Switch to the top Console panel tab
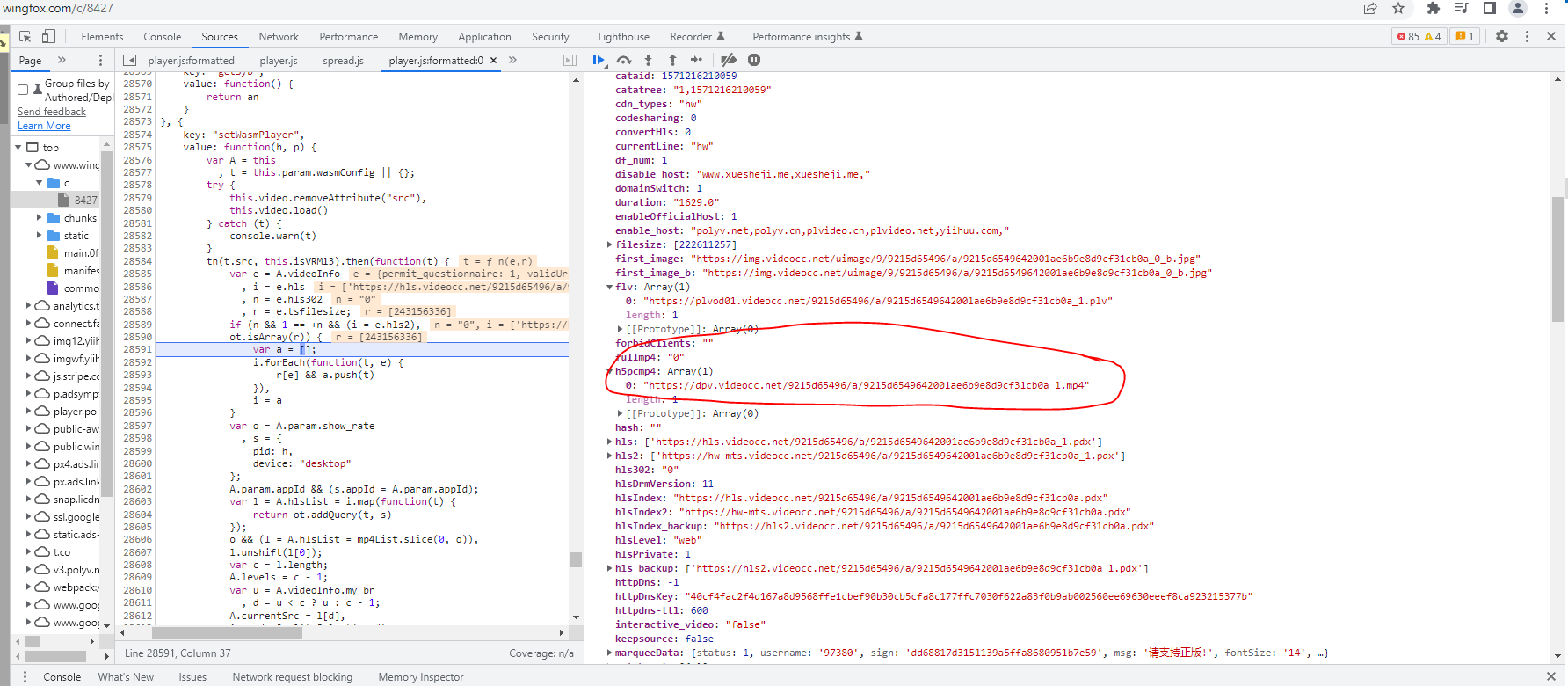Viewport: 1568px width, 686px height. 163,37
